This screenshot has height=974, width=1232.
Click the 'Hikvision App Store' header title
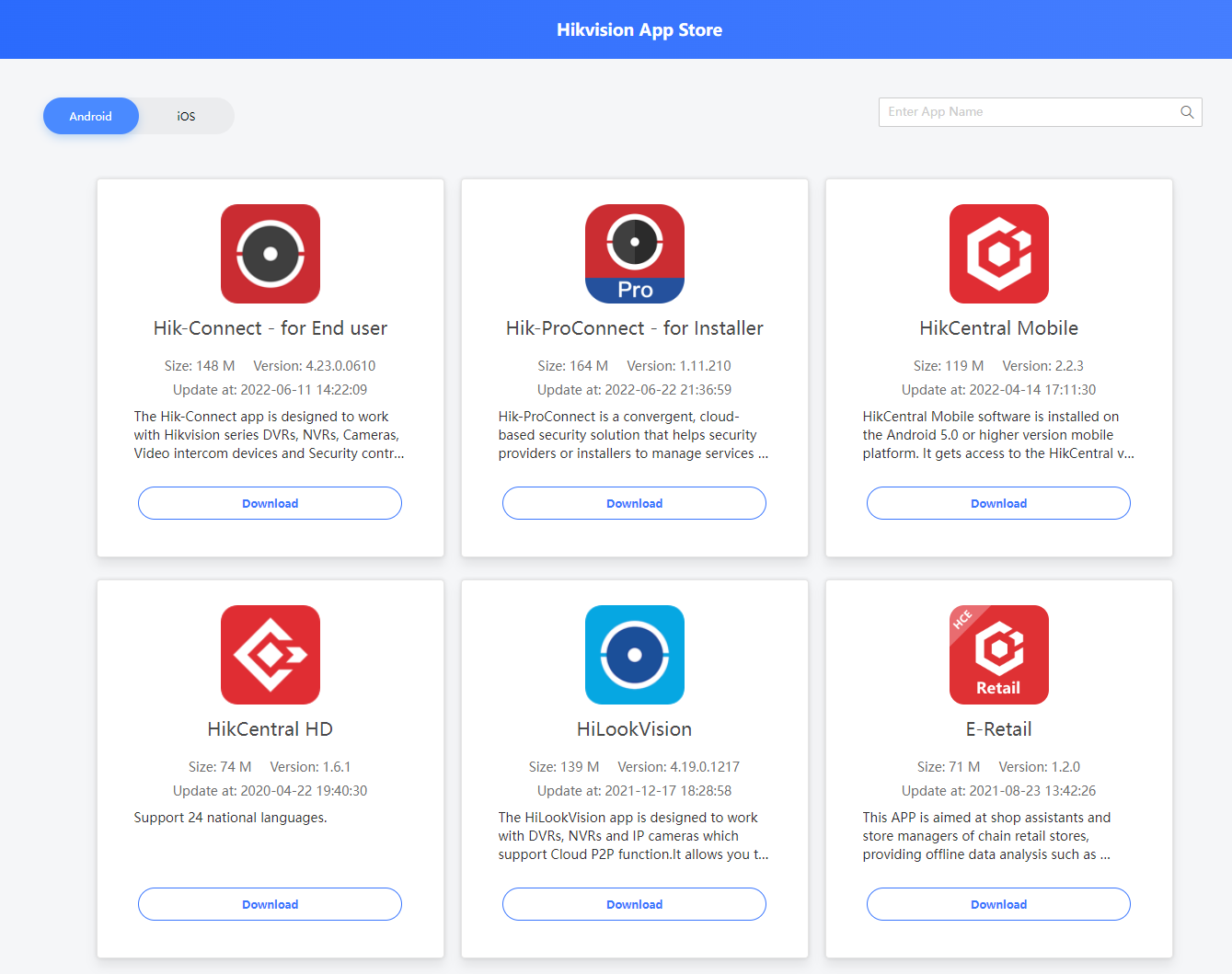[x=639, y=29]
